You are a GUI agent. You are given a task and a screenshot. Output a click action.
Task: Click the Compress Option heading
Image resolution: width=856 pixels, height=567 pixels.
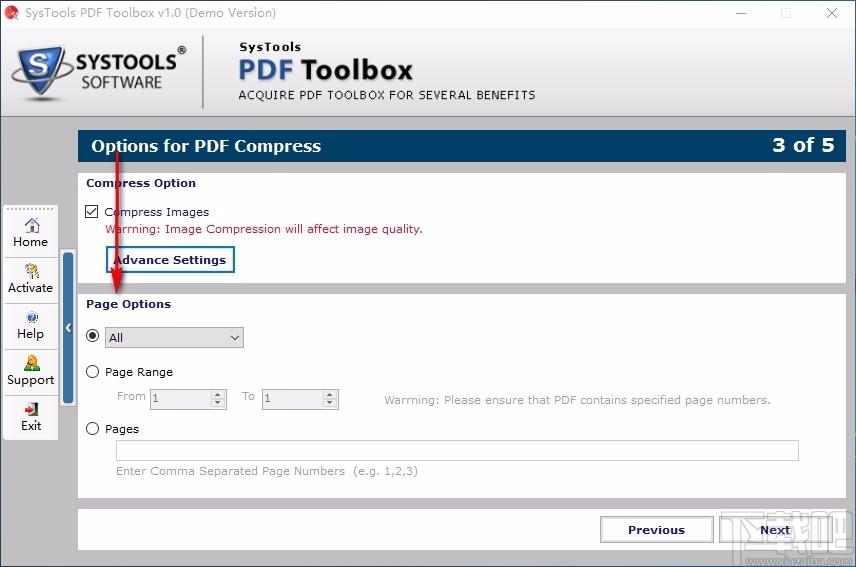tap(141, 183)
